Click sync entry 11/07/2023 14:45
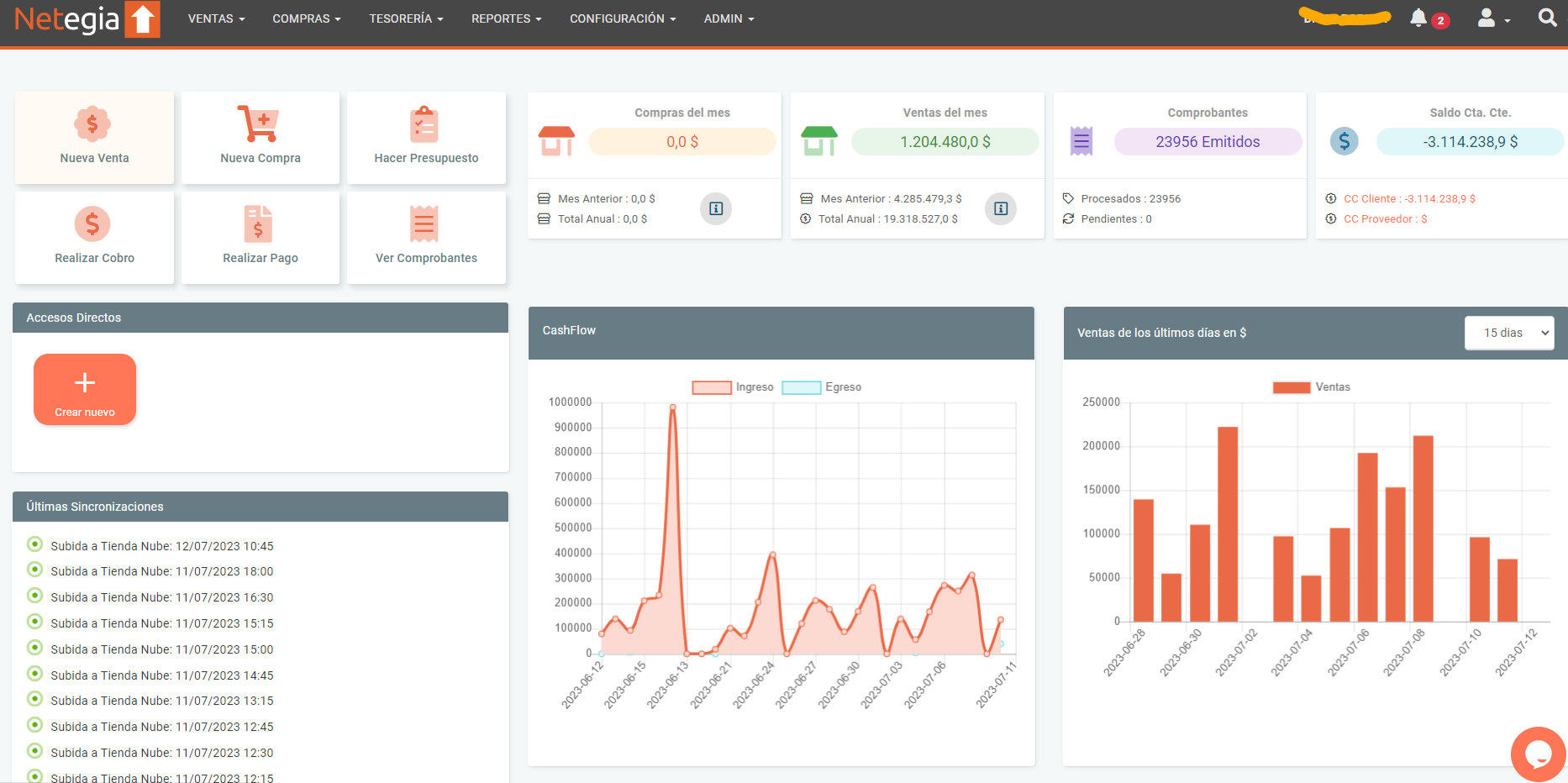The height and width of the screenshot is (783, 1568). click(x=161, y=675)
